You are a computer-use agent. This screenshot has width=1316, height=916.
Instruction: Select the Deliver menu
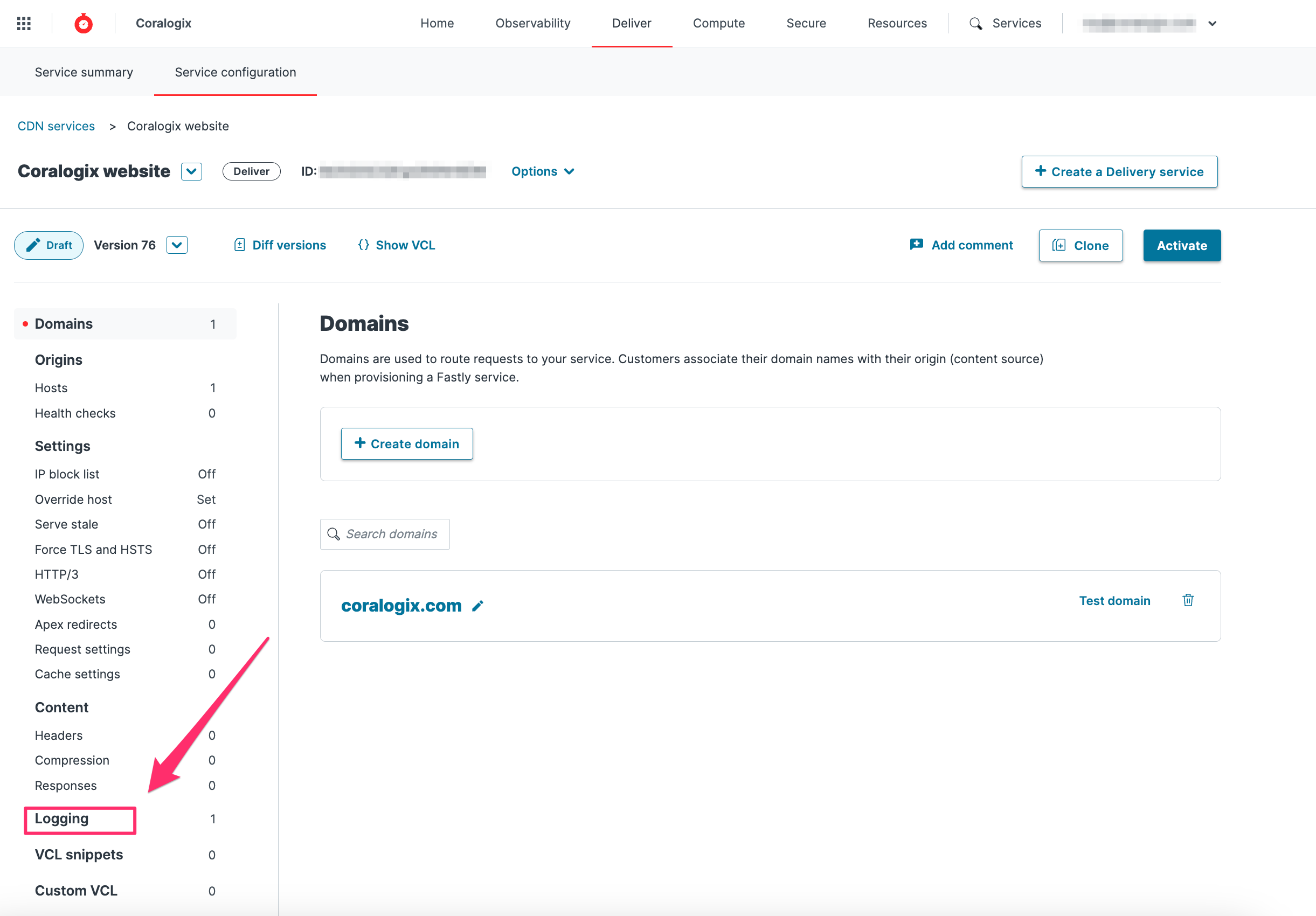point(631,24)
